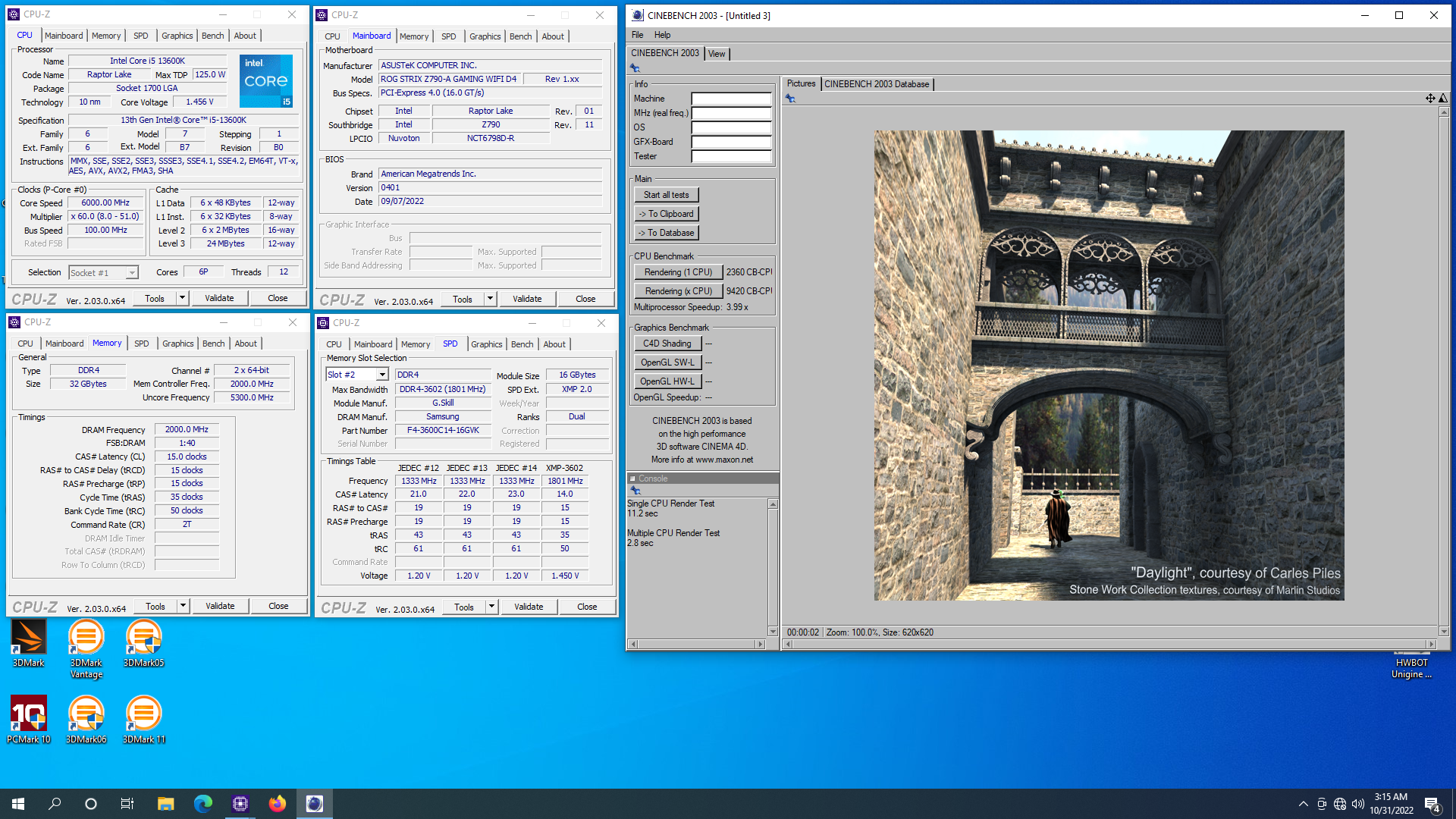Open the 3DMark desktop shortcut

coord(28,643)
